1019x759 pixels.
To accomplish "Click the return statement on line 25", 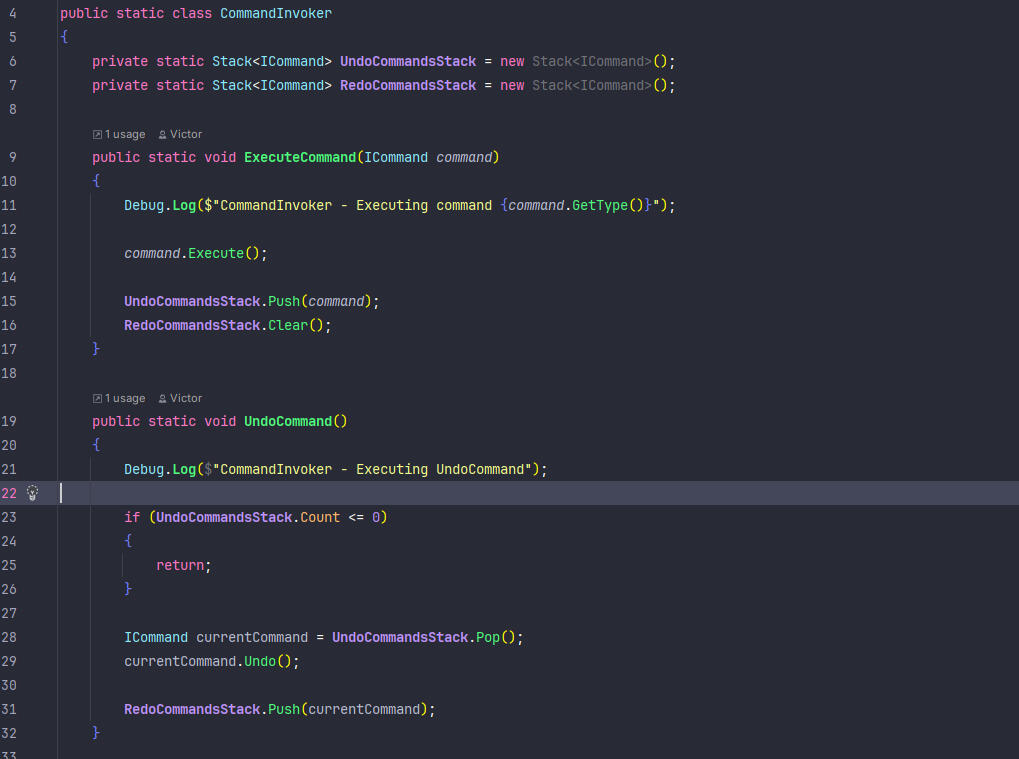I will 184,565.
